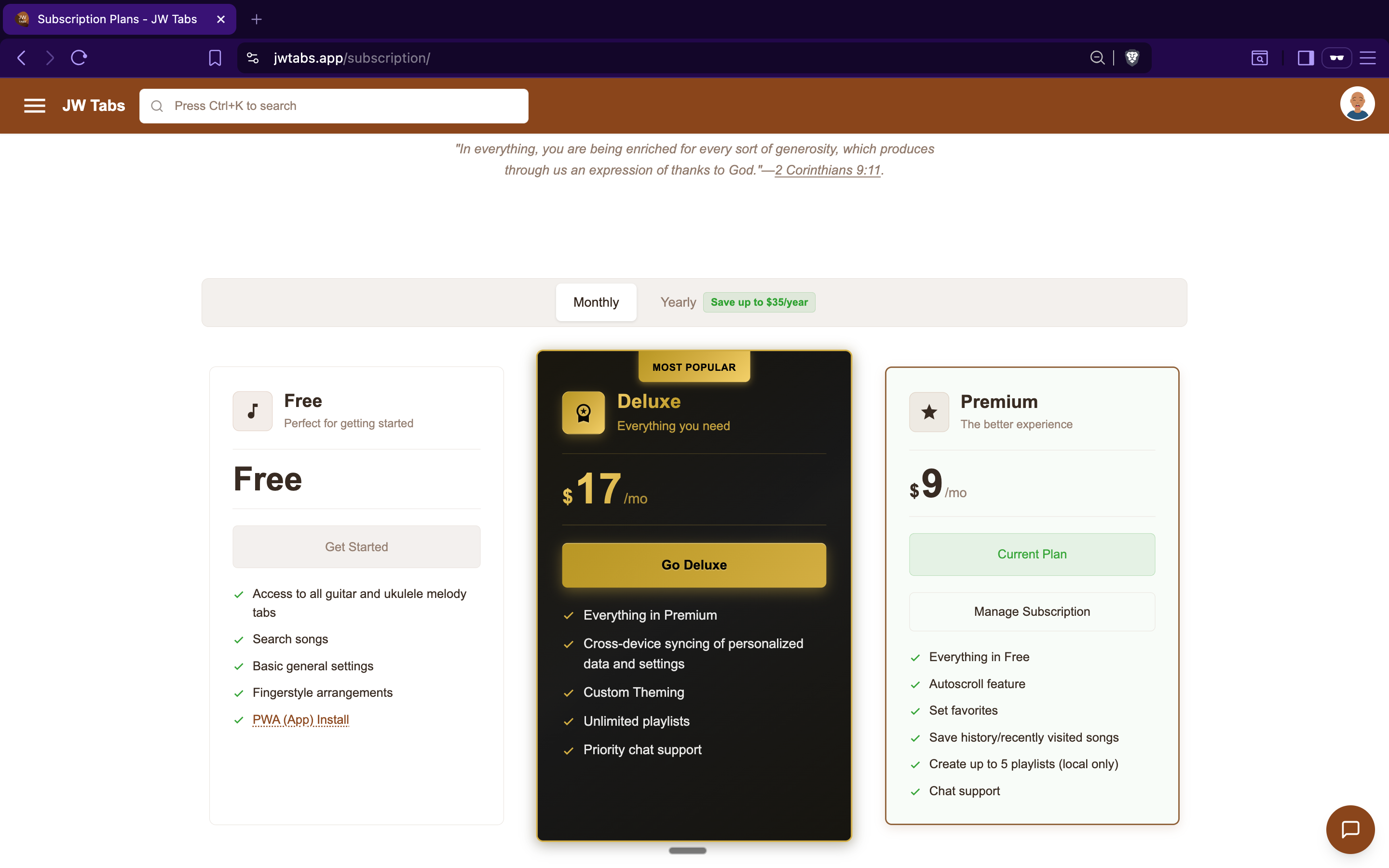Switch billing to Yearly
1389x868 pixels.
pyautogui.click(x=677, y=302)
